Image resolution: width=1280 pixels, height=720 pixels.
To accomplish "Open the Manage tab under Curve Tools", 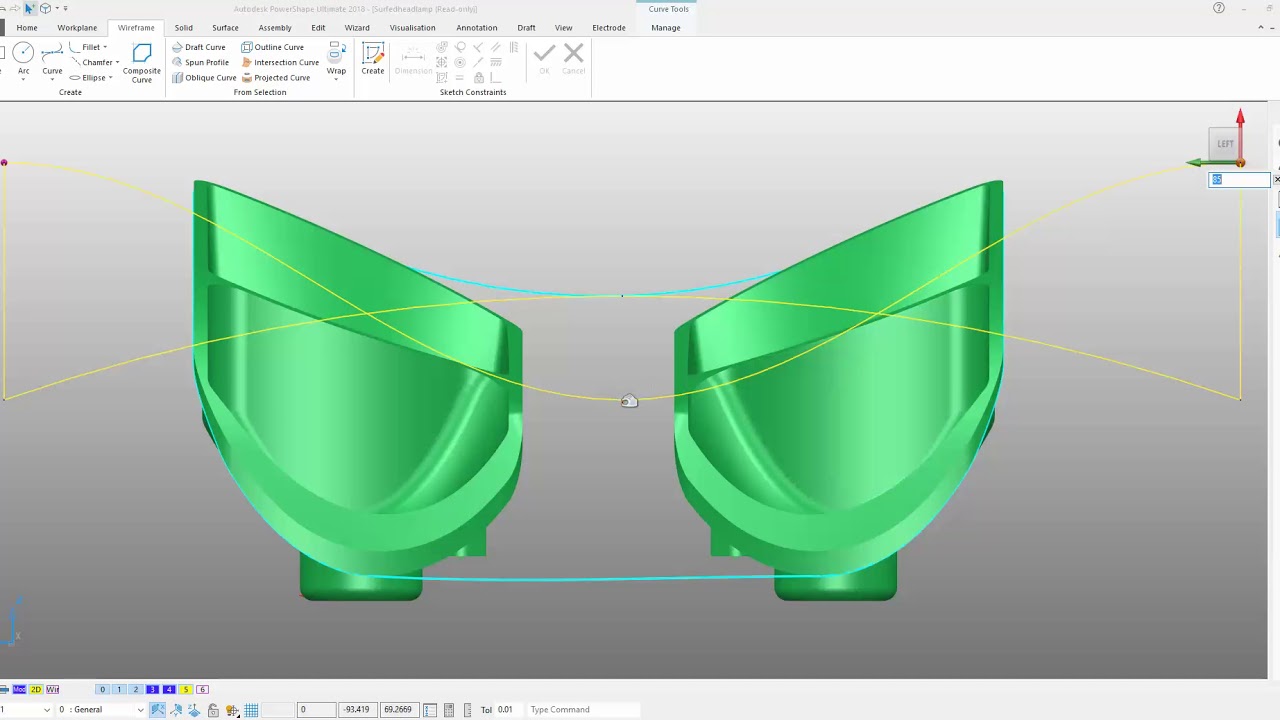I will coord(666,27).
